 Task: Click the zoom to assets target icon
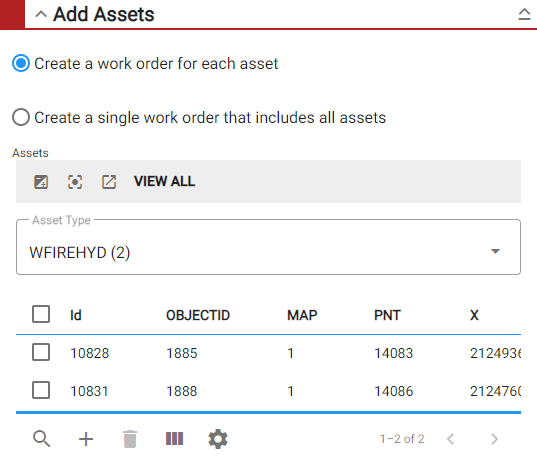tap(75, 182)
